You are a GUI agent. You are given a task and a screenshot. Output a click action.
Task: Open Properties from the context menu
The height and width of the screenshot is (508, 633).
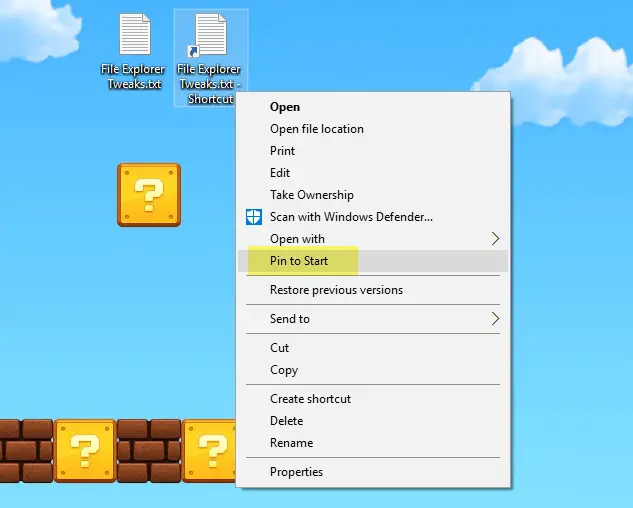[x=373, y=472]
